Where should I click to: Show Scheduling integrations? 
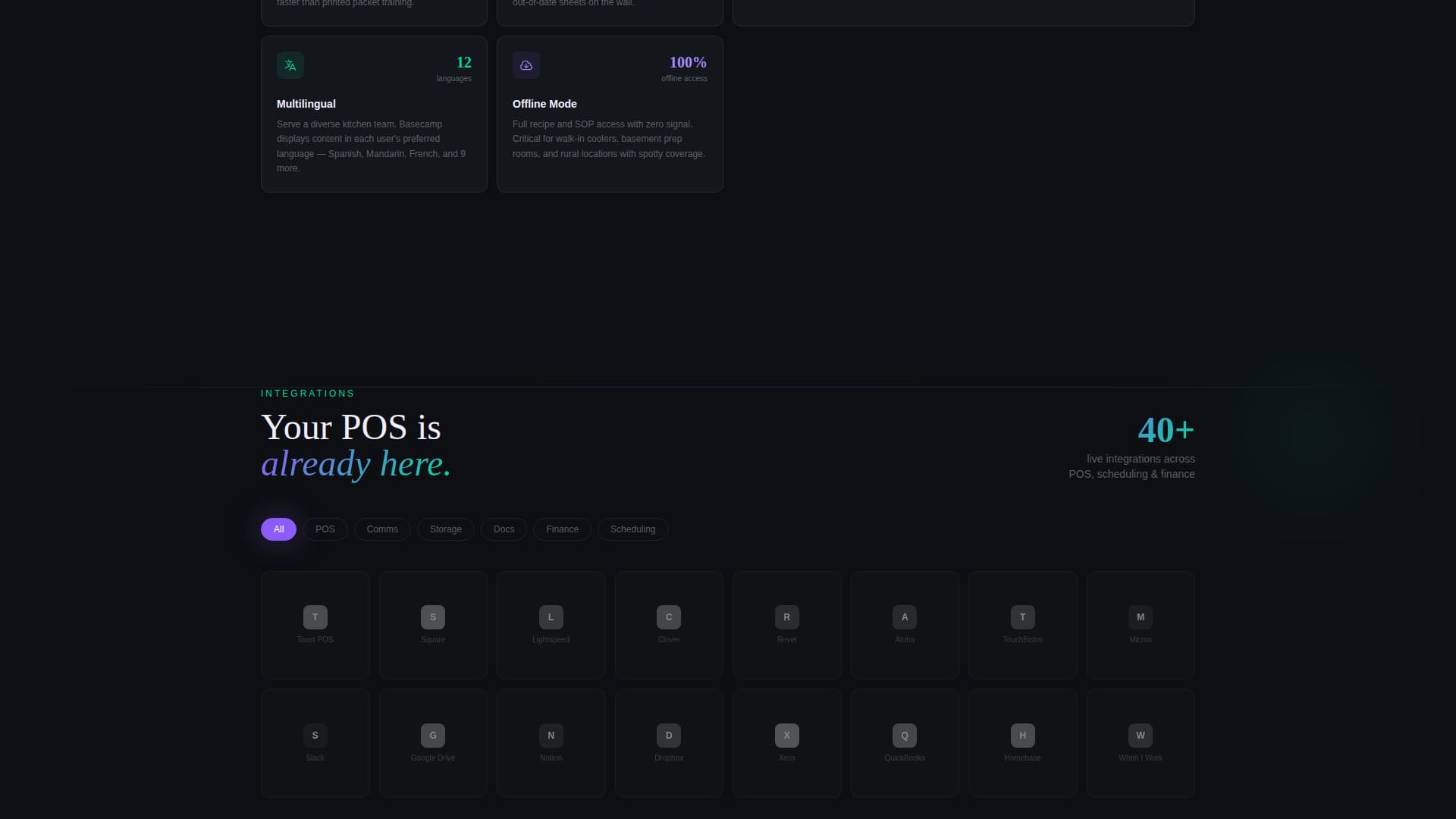[632, 529]
